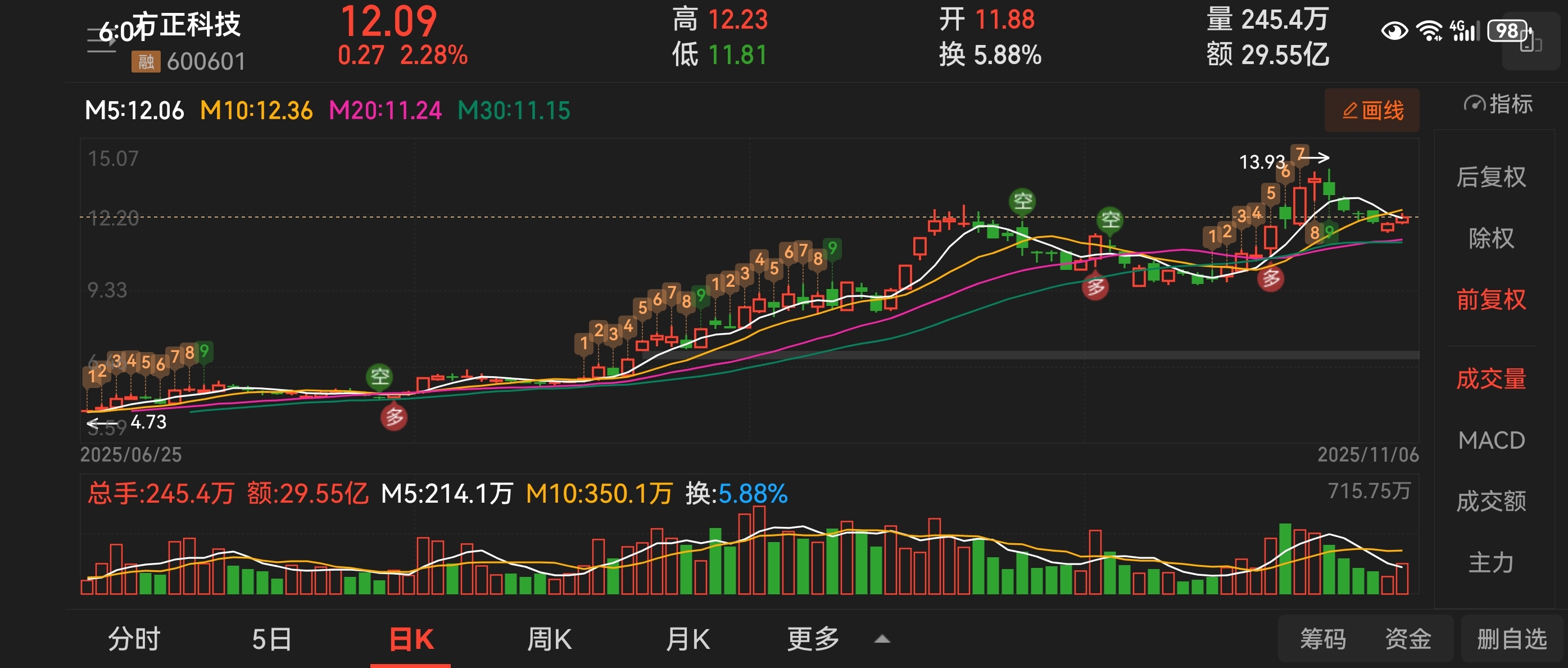This screenshot has width=1568, height=668.
Task: Tap the 融 margin trading badge
Action: (x=146, y=61)
